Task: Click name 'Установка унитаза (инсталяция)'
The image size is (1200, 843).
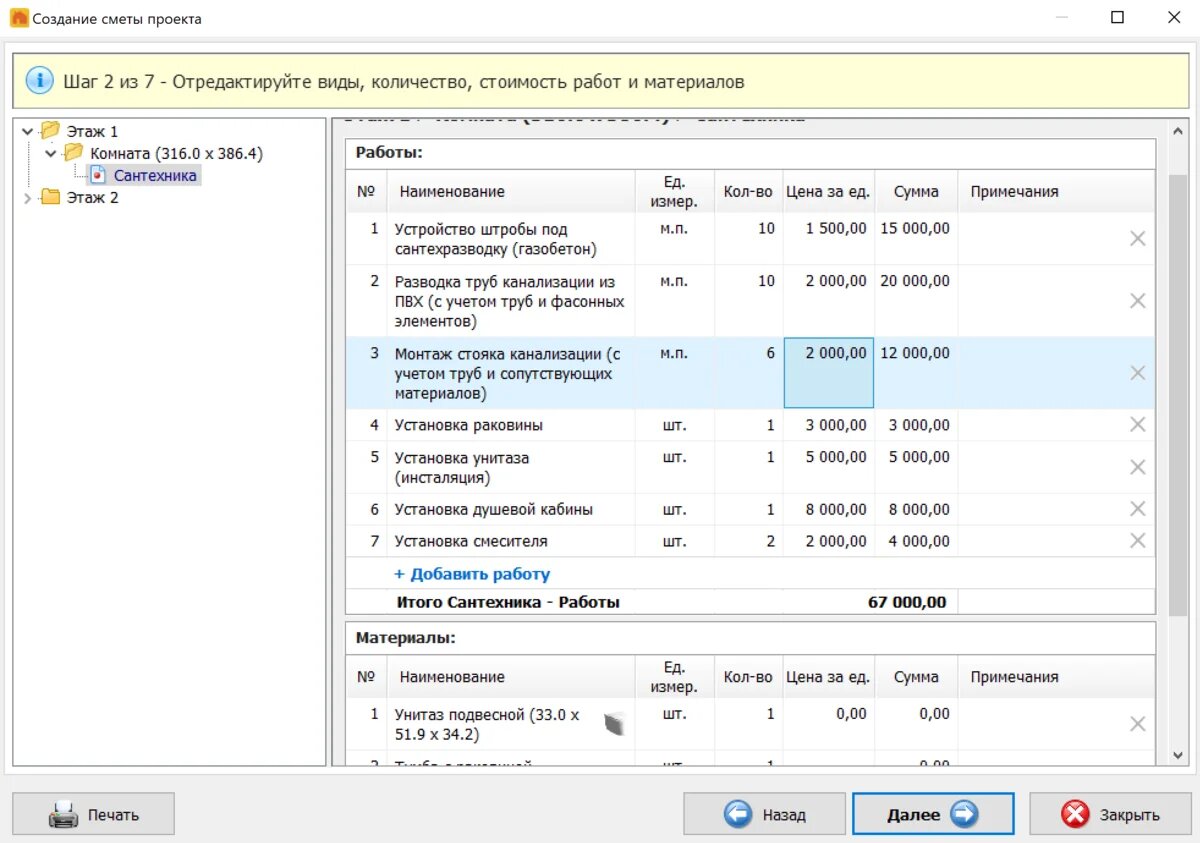Action: click(x=462, y=467)
